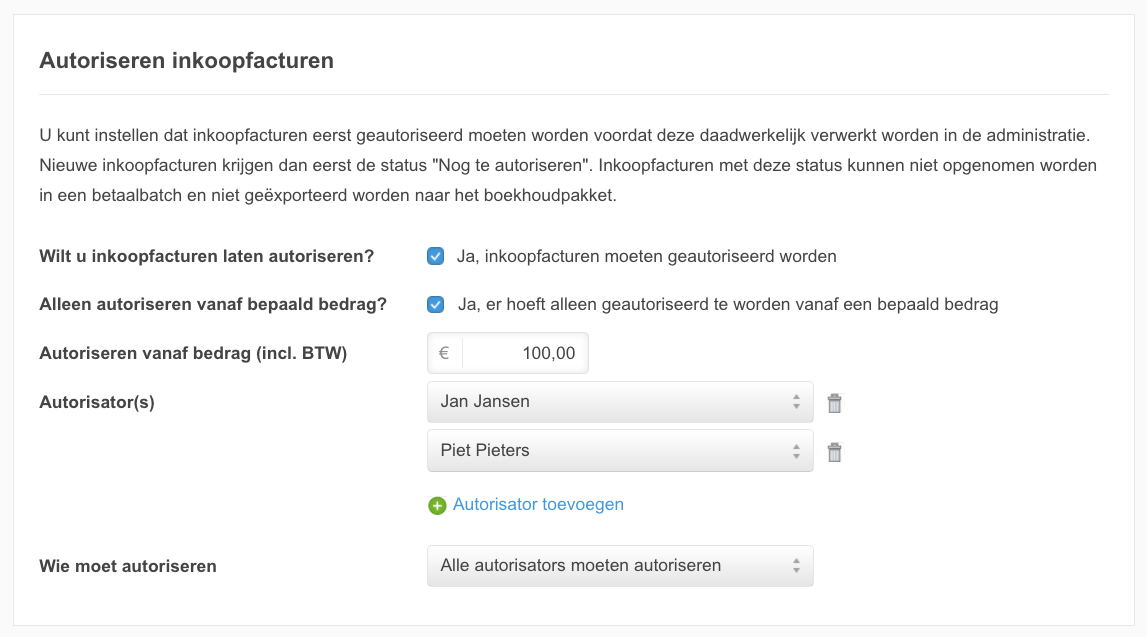Screen dimensions: 1147x637
Task: Delete the Jan Jansen autorisator via trash icon
Action: coord(835,403)
